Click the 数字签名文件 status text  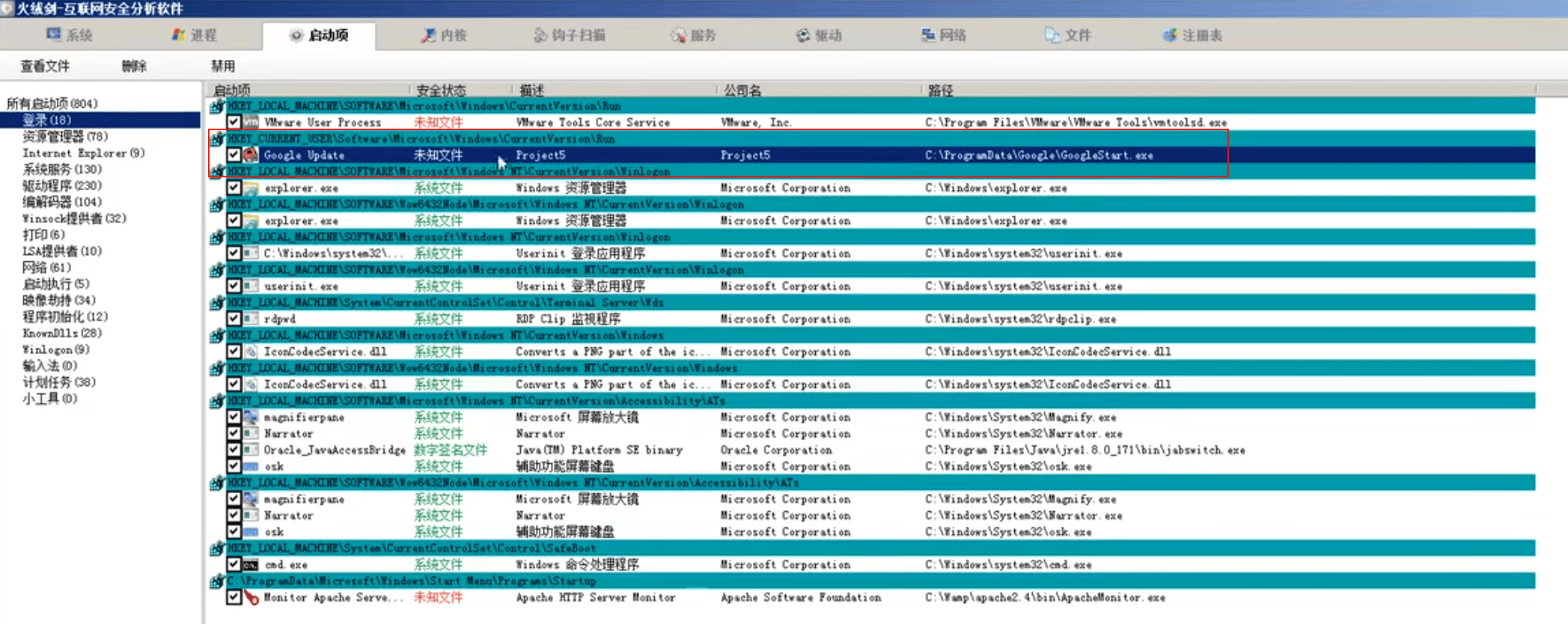[x=451, y=450]
